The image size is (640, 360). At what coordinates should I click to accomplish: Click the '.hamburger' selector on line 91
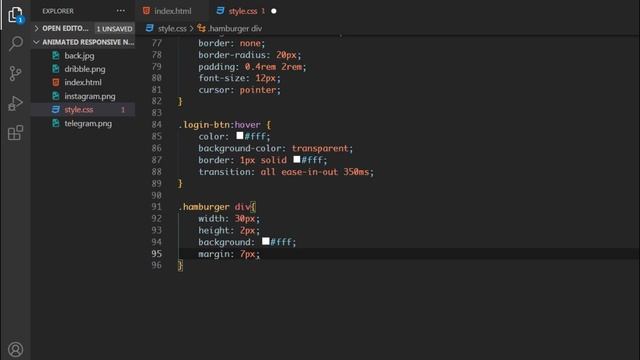[204, 207]
